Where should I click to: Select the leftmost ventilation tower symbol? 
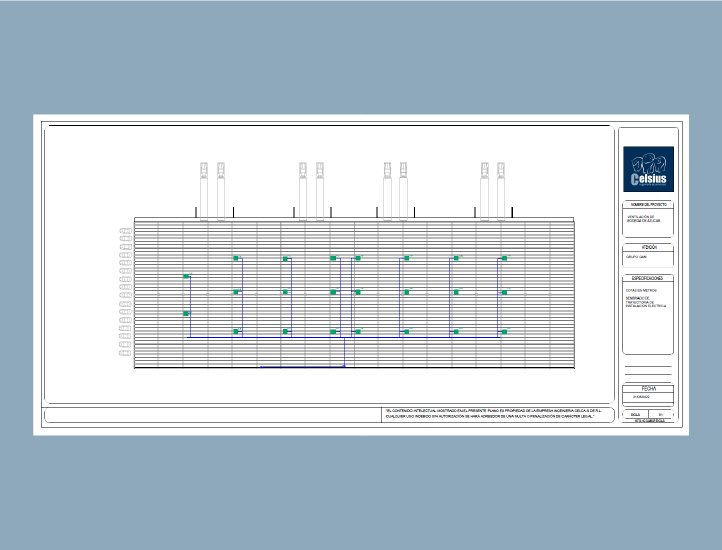pyautogui.click(x=204, y=189)
